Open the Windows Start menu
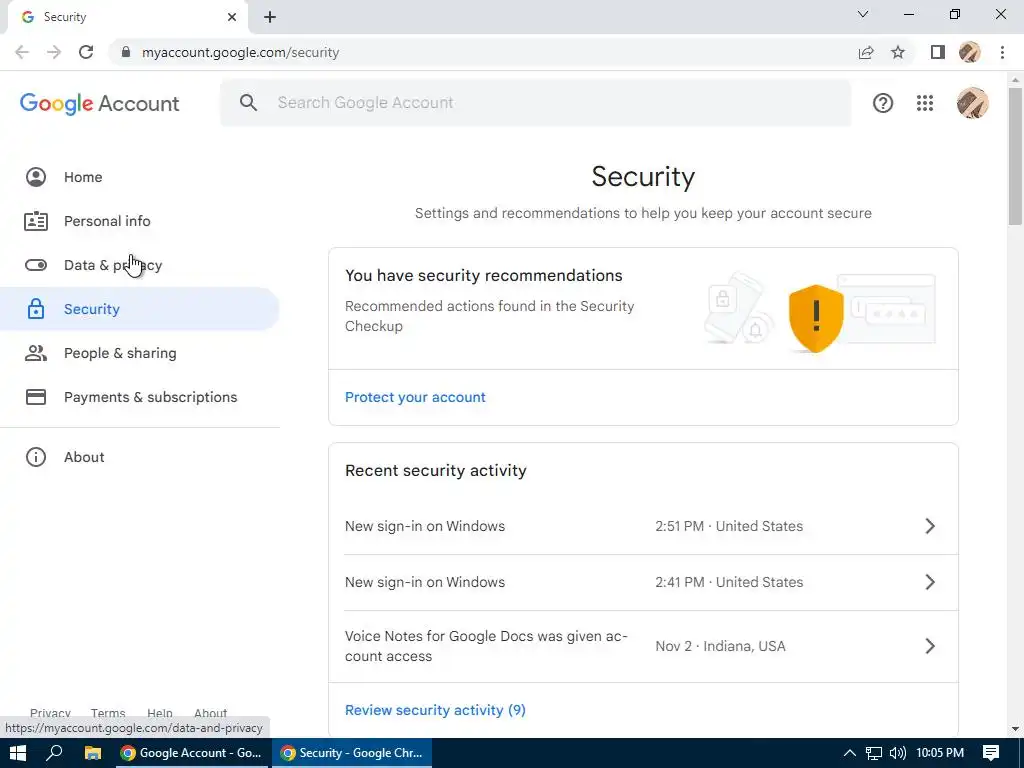Image resolution: width=1024 pixels, height=768 pixels. [18, 753]
